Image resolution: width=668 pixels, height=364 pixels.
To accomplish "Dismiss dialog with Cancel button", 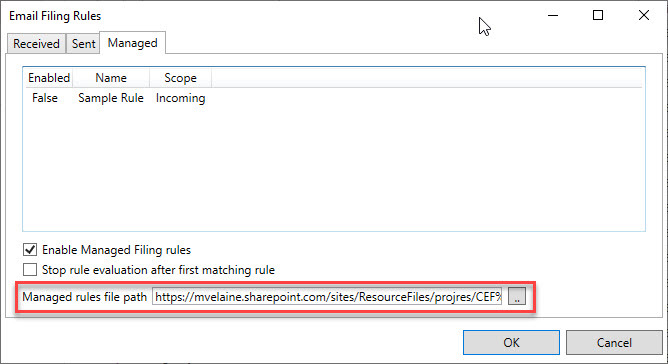I will pos(614,343).
